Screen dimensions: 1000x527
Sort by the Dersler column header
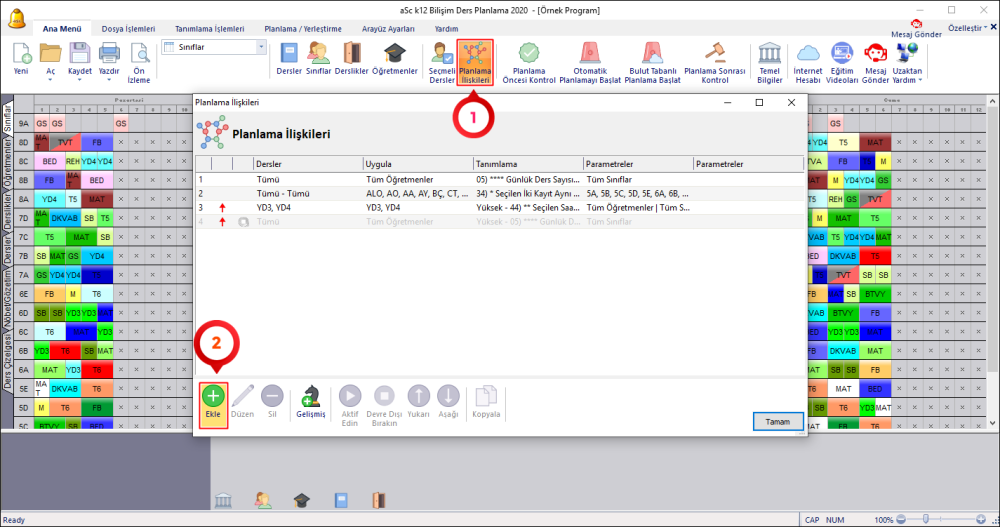(308, 164)
